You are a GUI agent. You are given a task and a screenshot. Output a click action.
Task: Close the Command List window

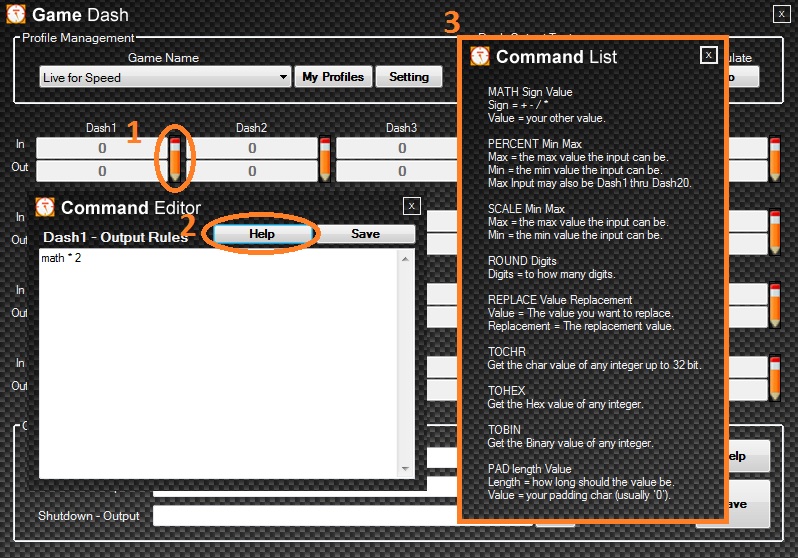pos(708,55)
